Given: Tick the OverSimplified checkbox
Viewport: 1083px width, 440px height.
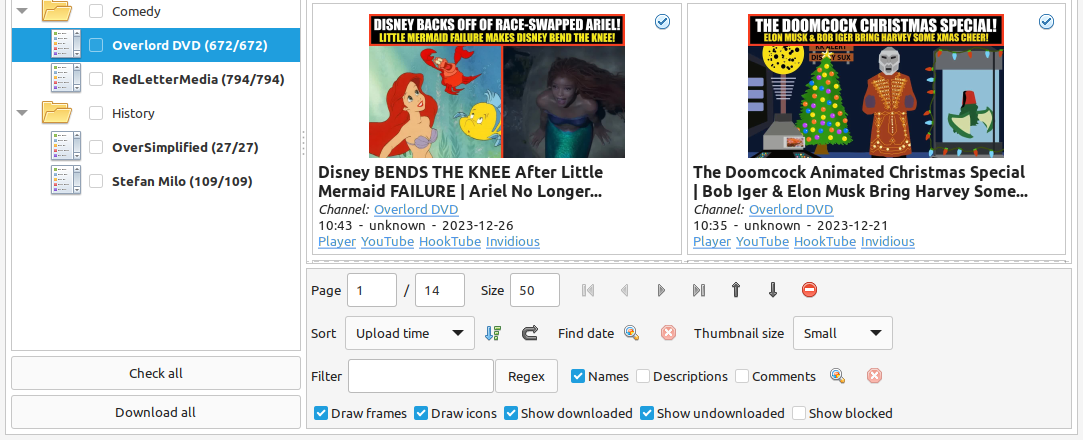Looking at the screenshot, I should [x=97, y=146].
